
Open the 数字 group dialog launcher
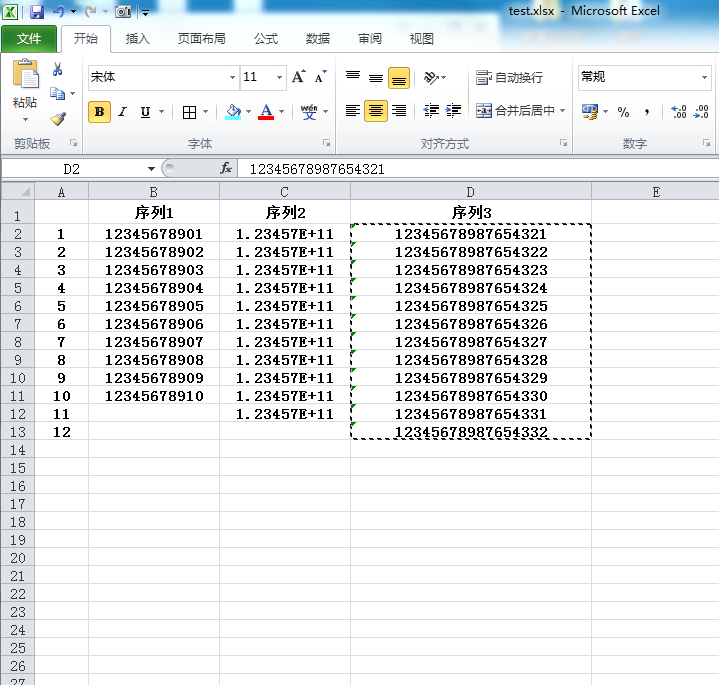pos(706,144)
